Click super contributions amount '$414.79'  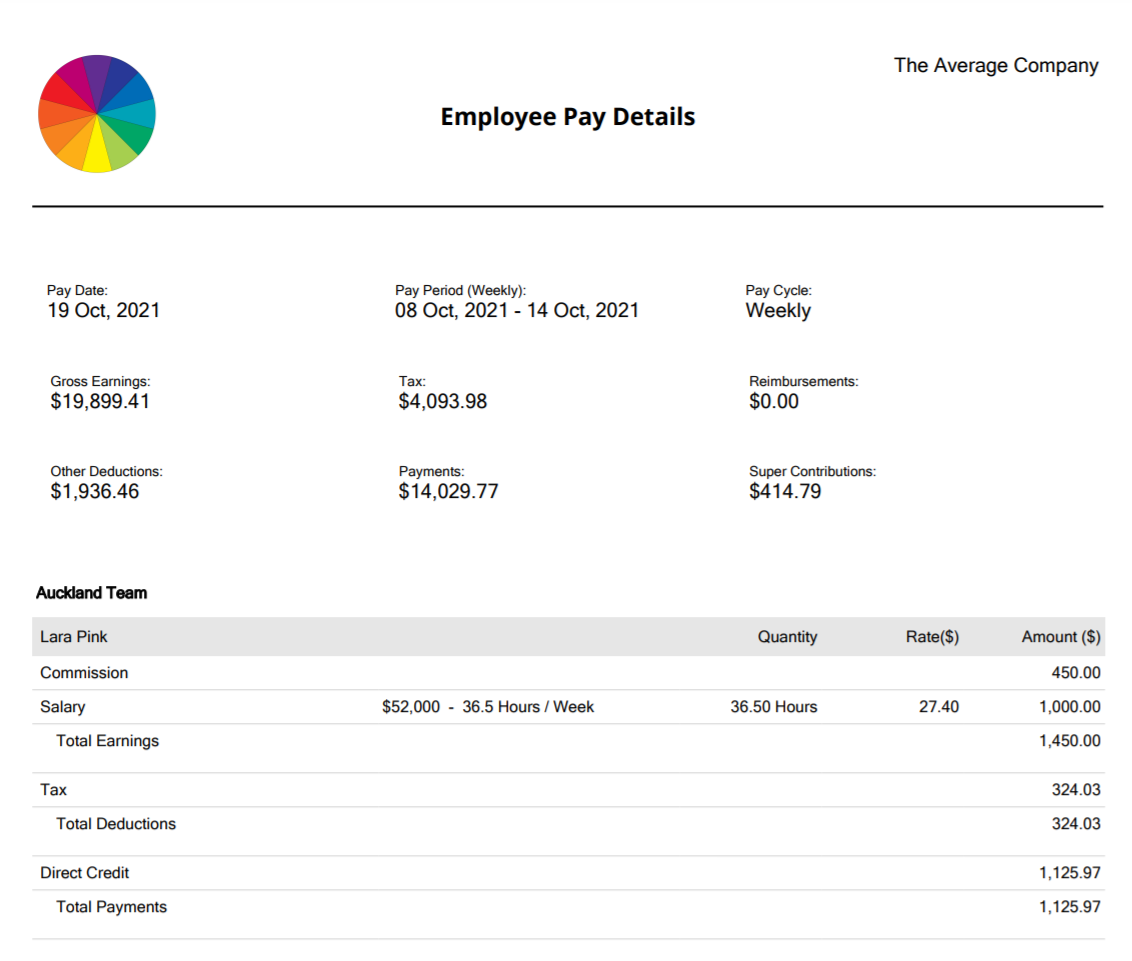tap(785, 492)
